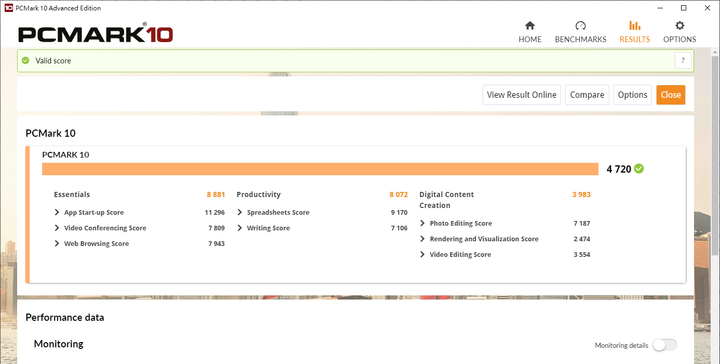Click the overall score 4 720

[x=619, y=169]
